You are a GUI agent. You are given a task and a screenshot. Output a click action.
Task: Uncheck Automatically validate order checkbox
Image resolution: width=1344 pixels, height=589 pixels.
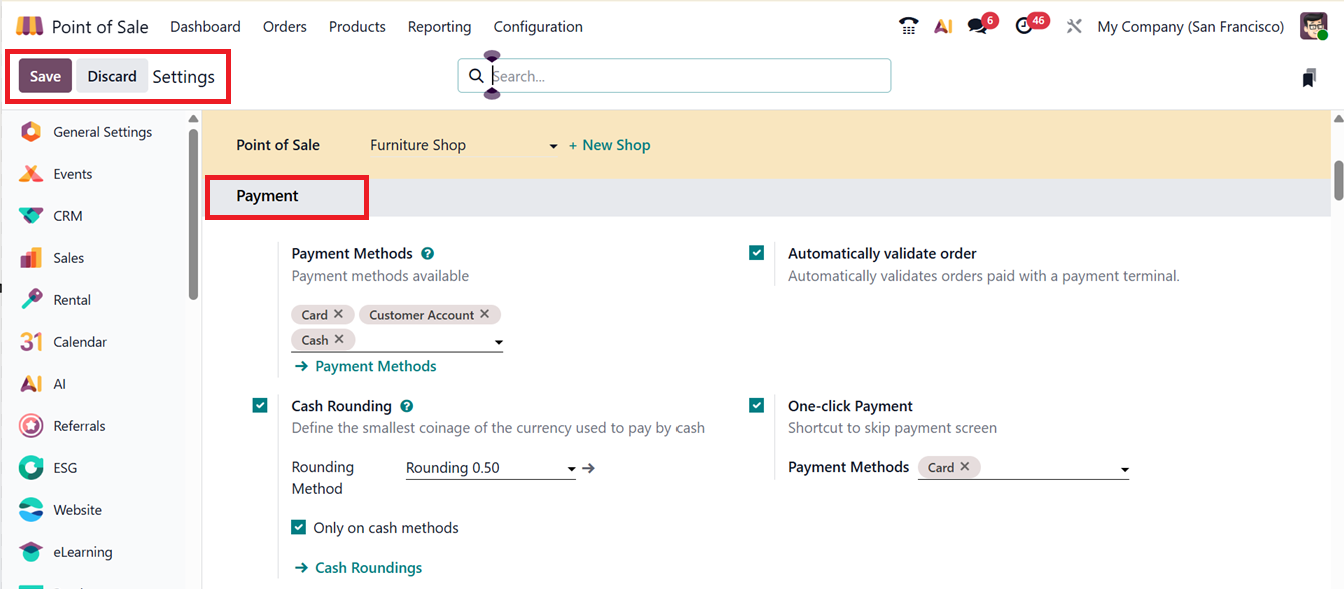point(757,253)
